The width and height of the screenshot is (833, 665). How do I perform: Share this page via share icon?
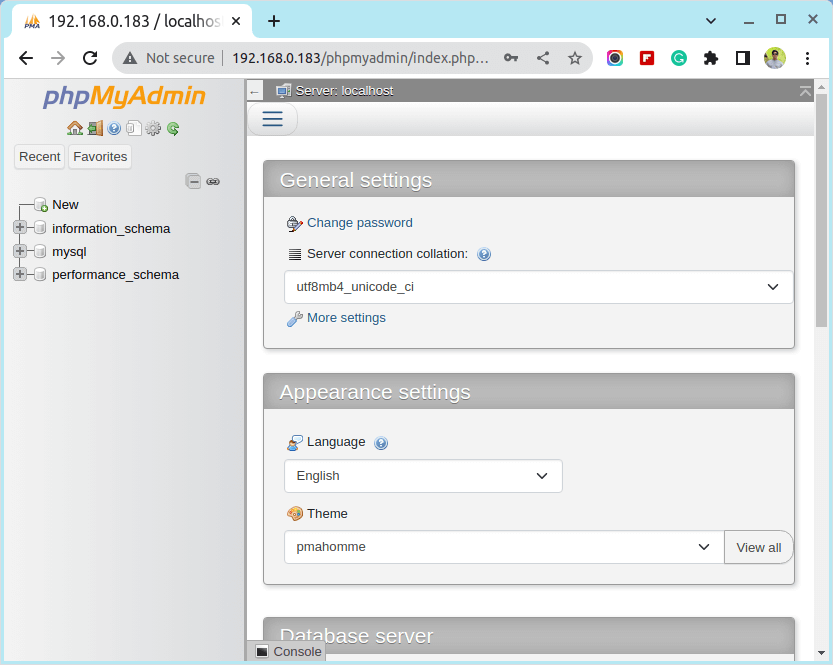click(x=542, y=58)
